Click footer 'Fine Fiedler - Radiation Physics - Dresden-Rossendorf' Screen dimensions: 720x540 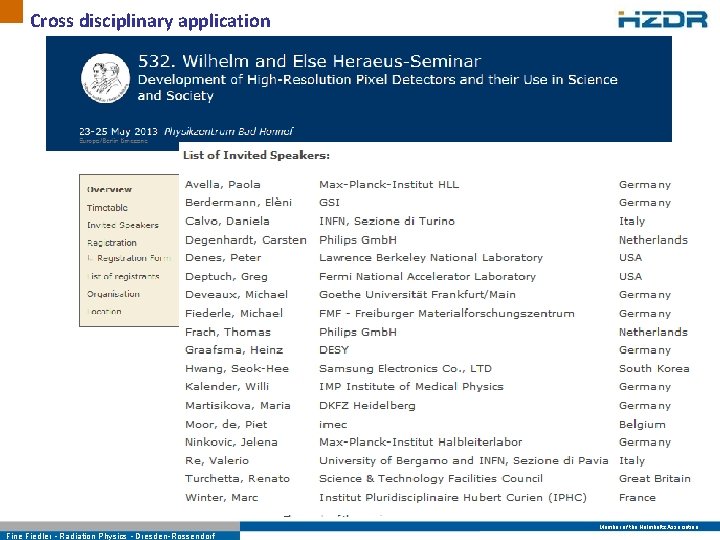[111, 536]
